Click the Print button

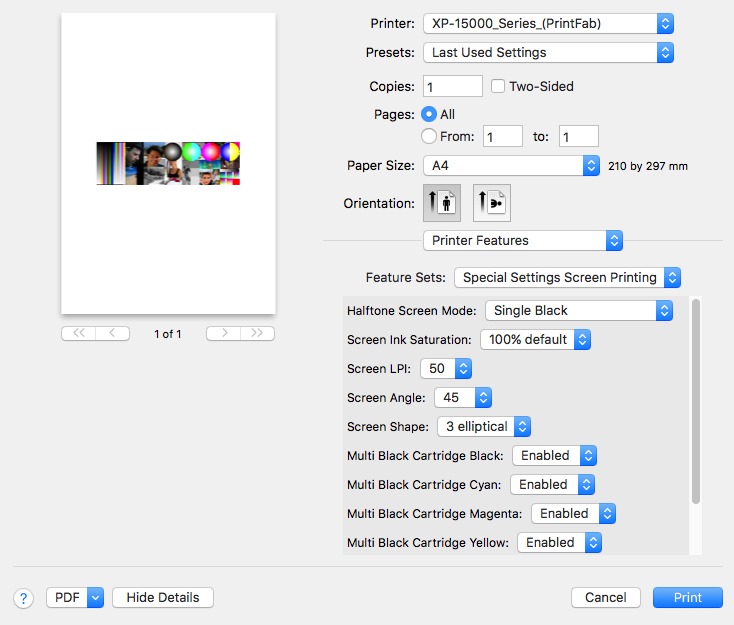(x=687, y=597)
